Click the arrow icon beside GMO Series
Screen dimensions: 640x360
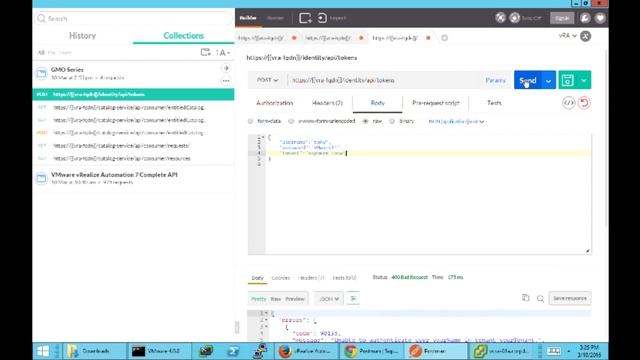tap(226, 68)
